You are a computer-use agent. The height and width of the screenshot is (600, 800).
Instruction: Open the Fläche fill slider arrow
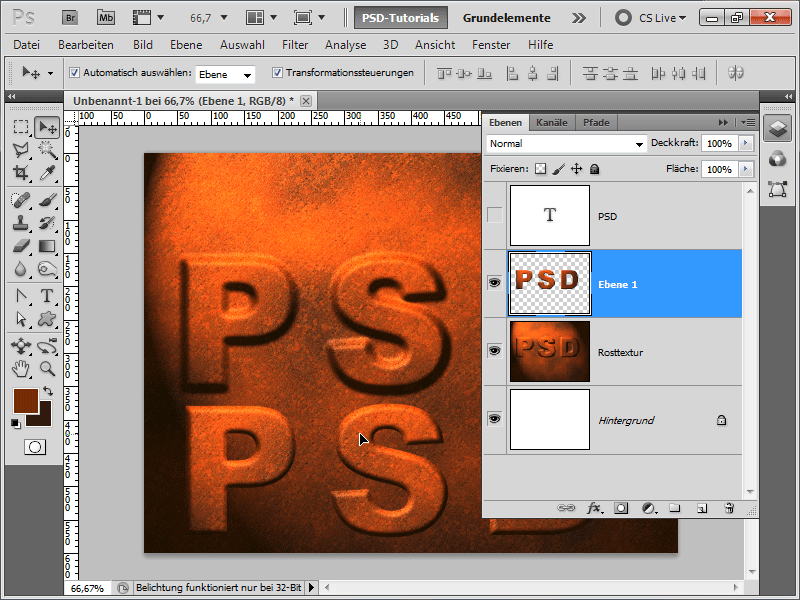[746, 169]
